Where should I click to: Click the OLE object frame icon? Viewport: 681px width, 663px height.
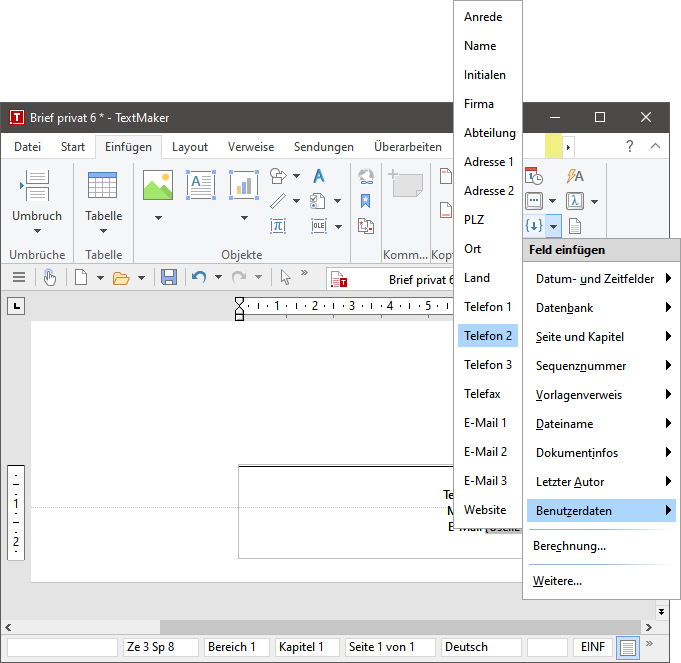tap(319, 226)
